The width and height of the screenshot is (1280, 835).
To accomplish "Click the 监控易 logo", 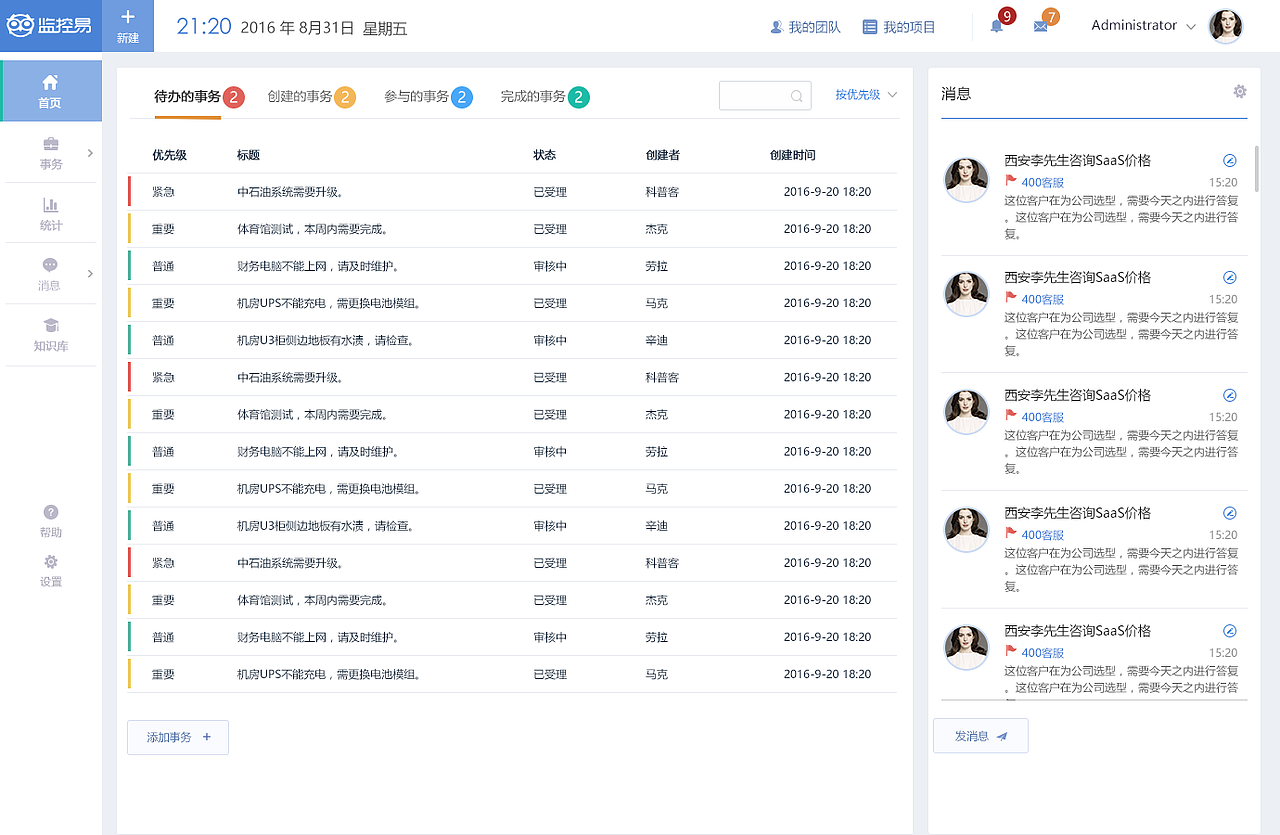I will (x=50, y=26).
